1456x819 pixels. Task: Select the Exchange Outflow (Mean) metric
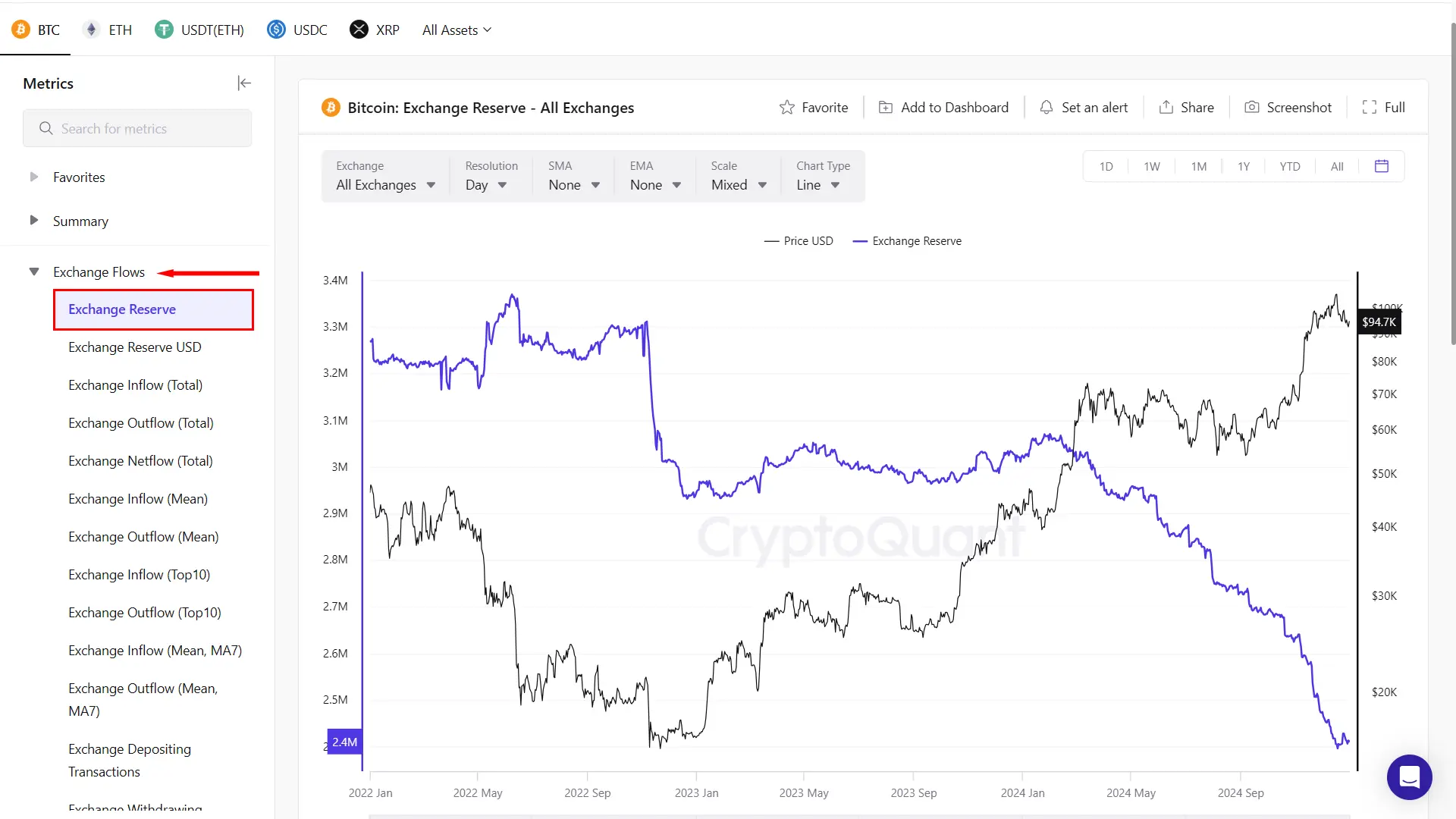pyautogui.click(x=143, y=537)
